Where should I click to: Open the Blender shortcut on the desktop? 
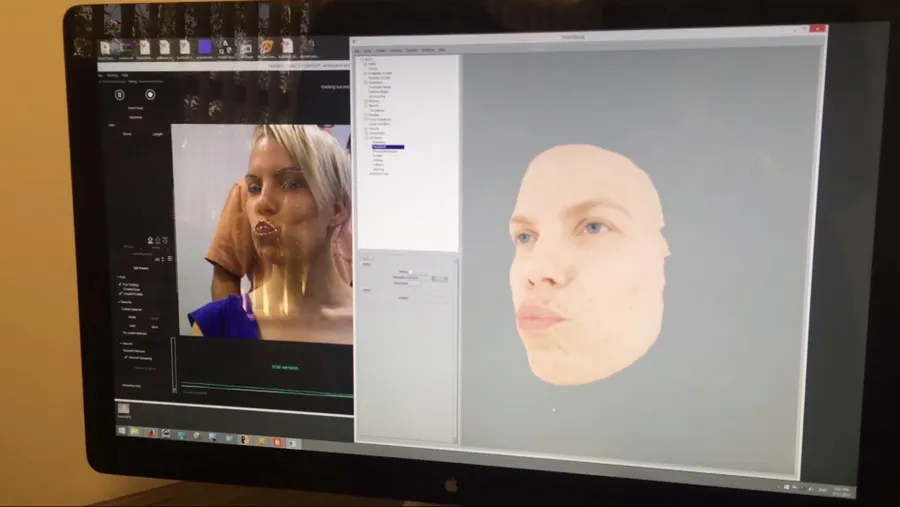click(266, 46)
